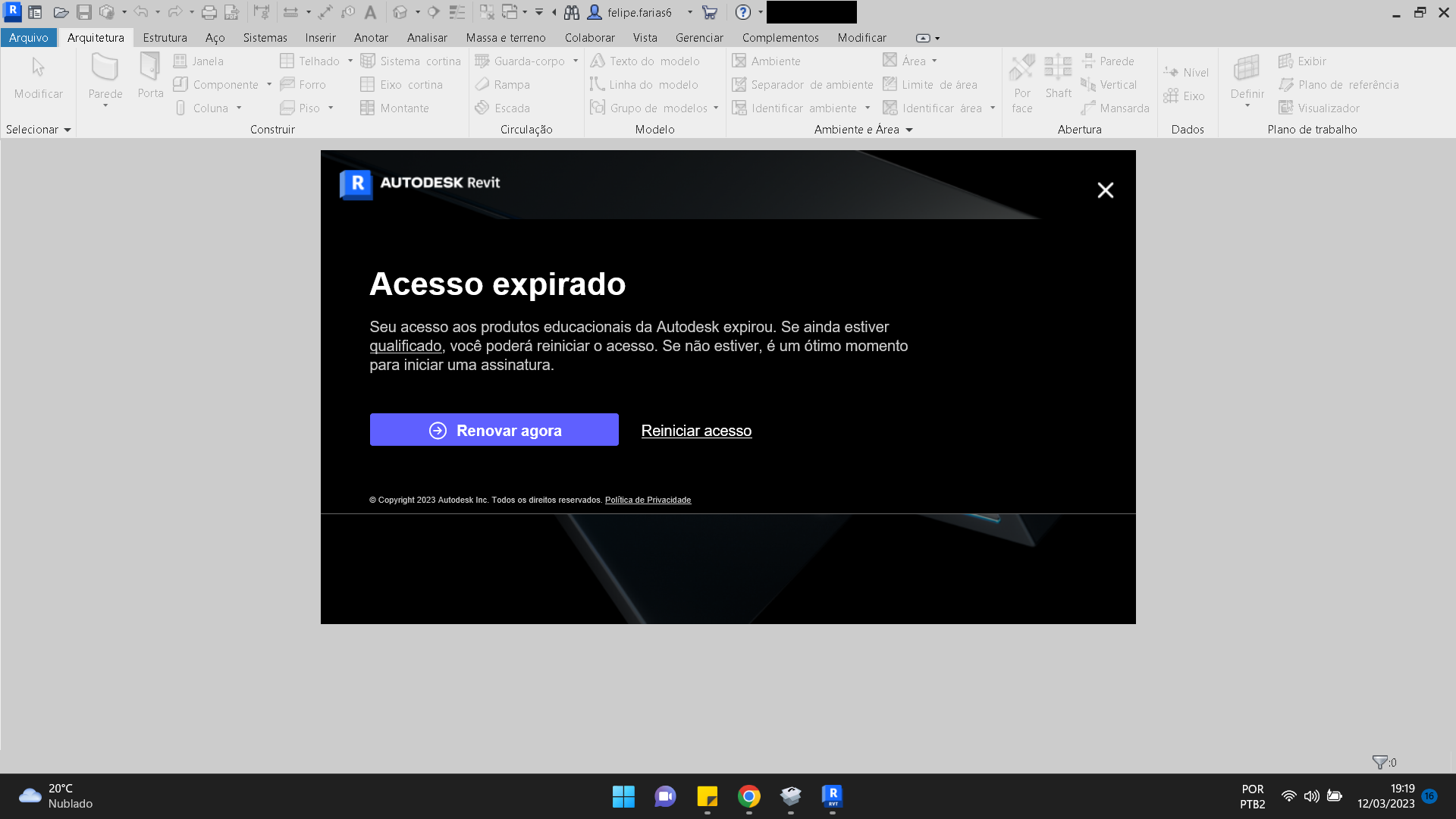Screen dimensions: 1456x819
Task: Follow the qualificado link in dialog text
Action: click(x=405, y=346)
